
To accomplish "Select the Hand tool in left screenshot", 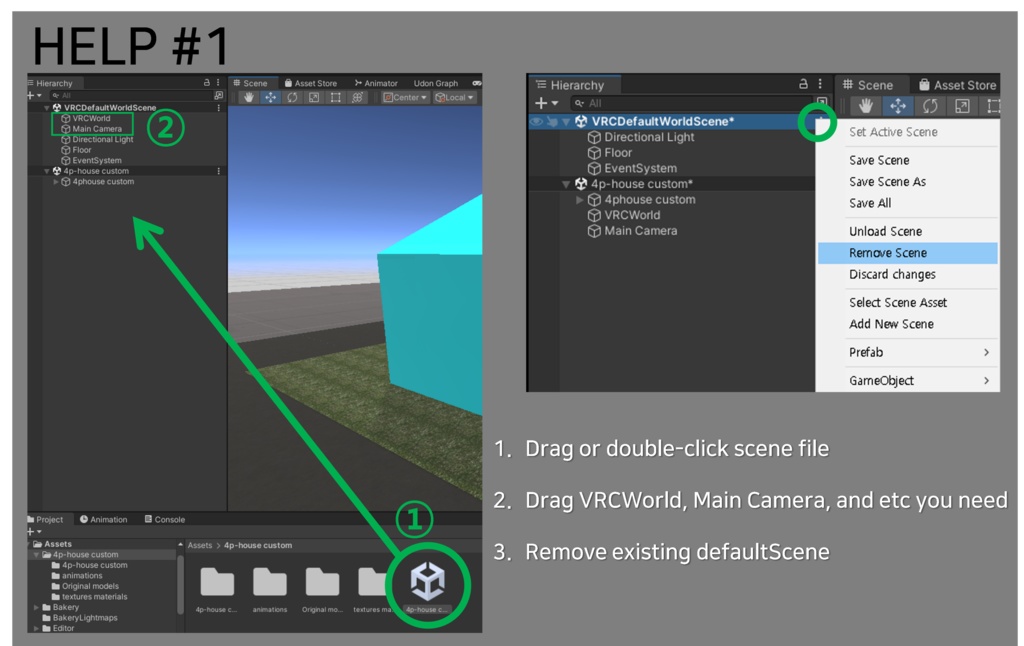I will pyautogui.click(x=249, y=97).
